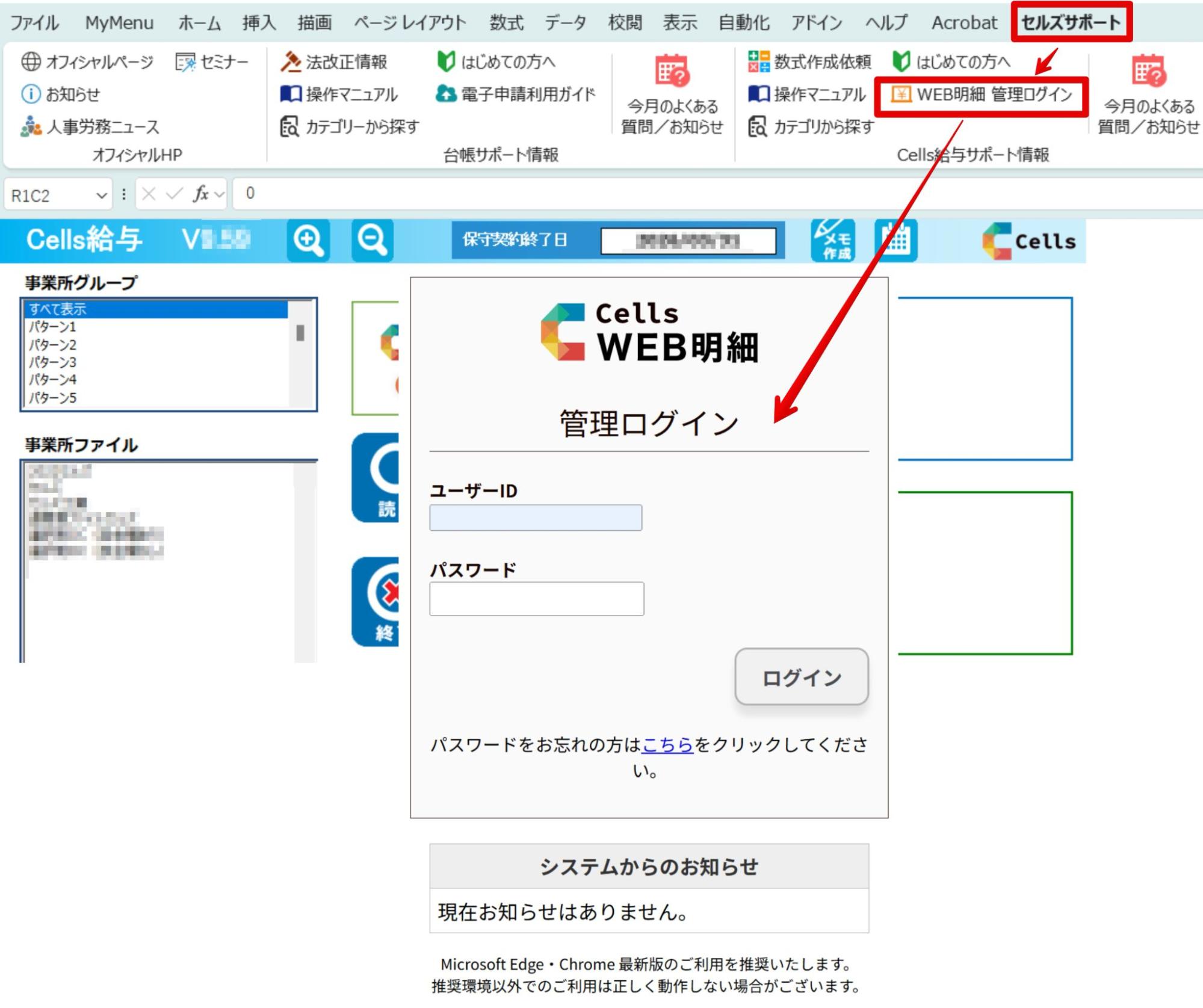Click WEB明細 管理ログイン ribbon button
The width and height of the screenshot is (1203, 1008).
pos(982,94)
